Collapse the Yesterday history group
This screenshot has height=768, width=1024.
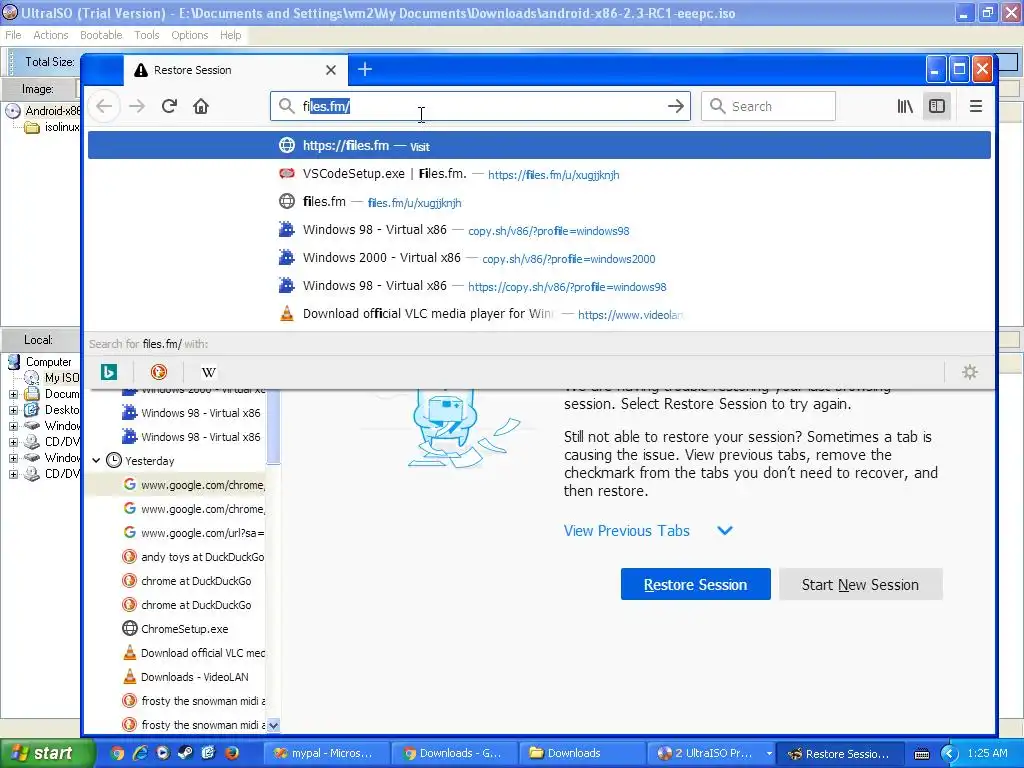pyautogui.click(x=97, y=460)
